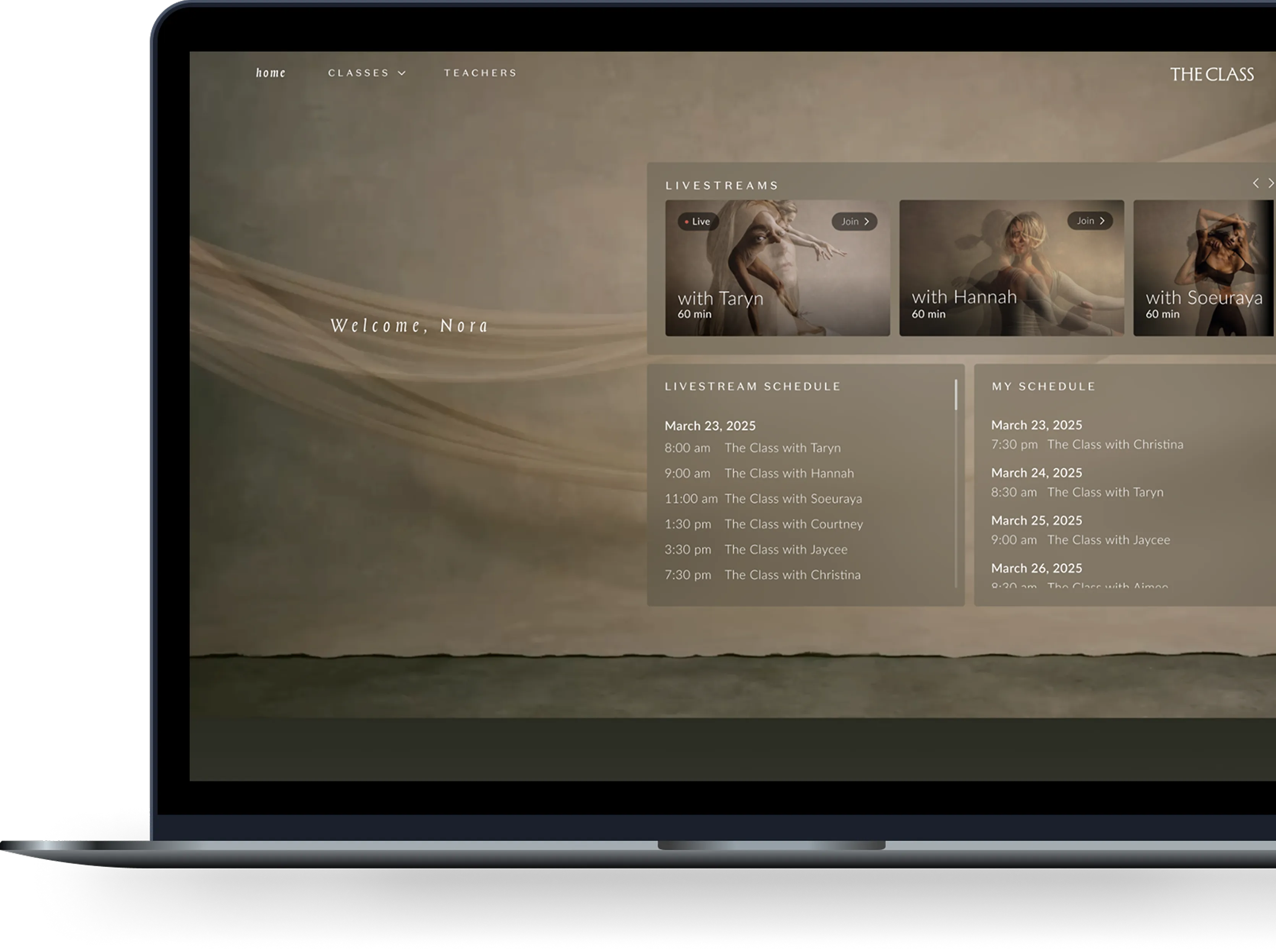Click the MY SCHEDULE heading

click(x=1043, y=386)
